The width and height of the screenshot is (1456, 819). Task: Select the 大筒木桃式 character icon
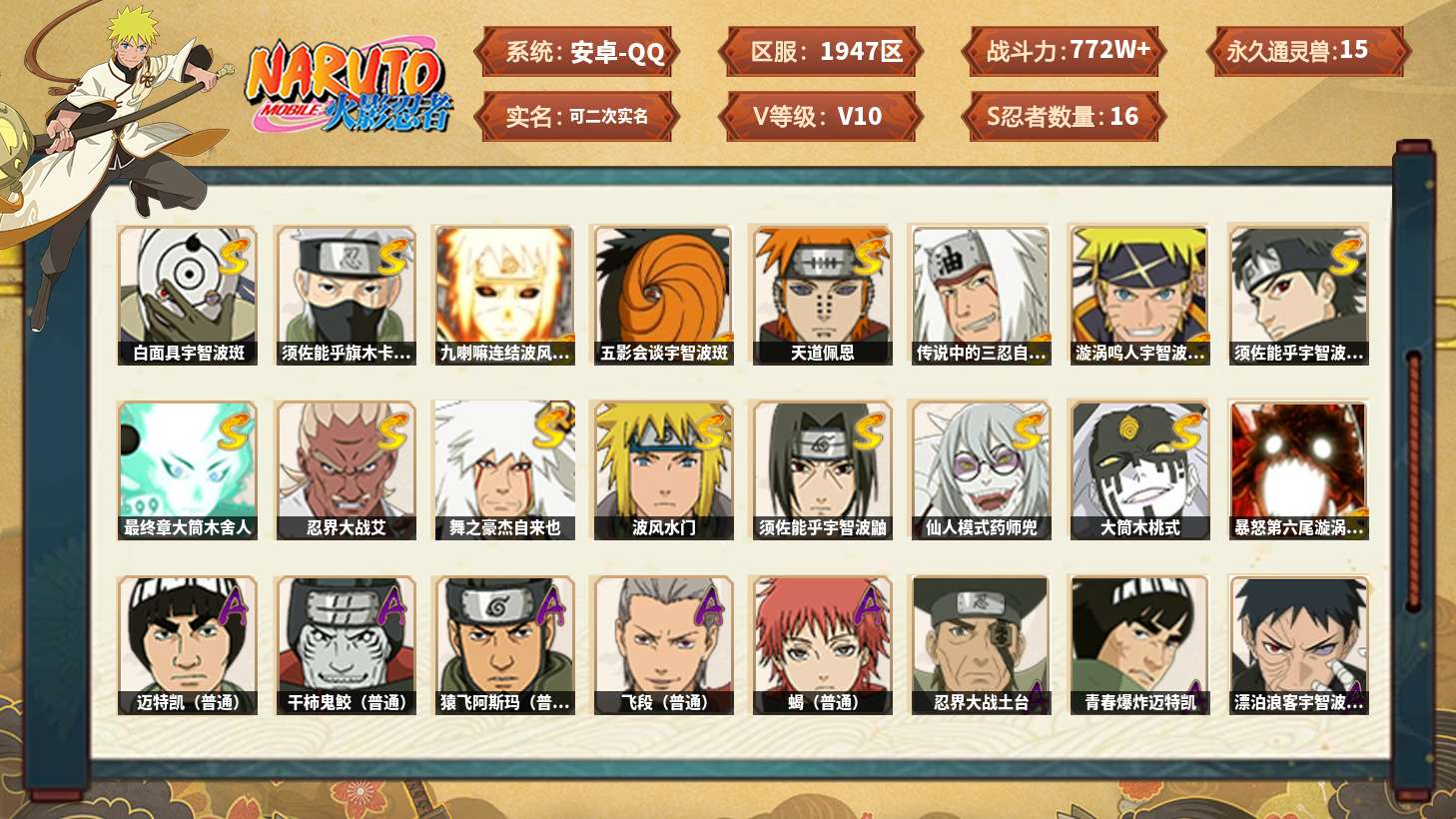point(1139,470)
